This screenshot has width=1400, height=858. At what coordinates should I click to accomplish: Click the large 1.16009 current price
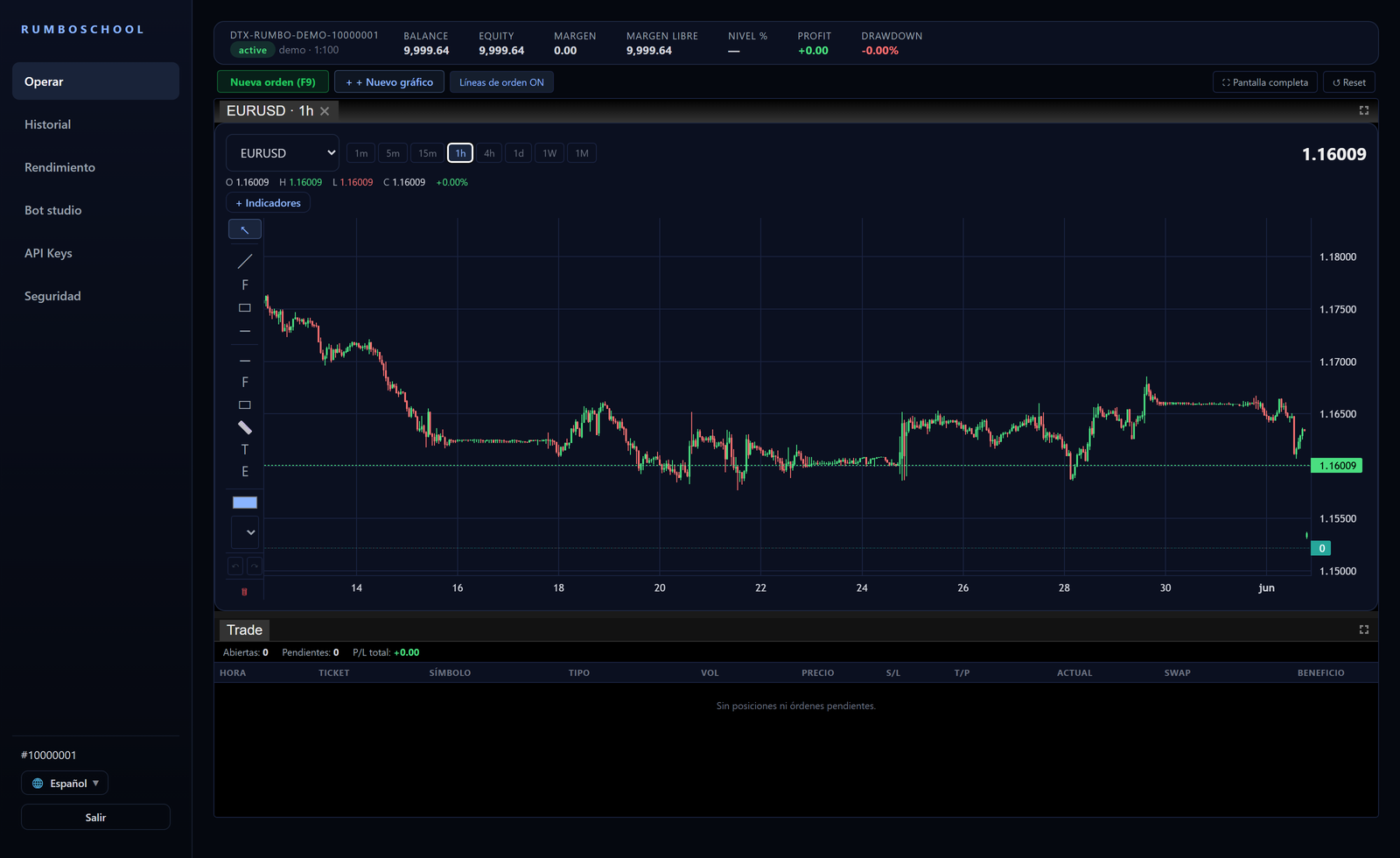1333,154
